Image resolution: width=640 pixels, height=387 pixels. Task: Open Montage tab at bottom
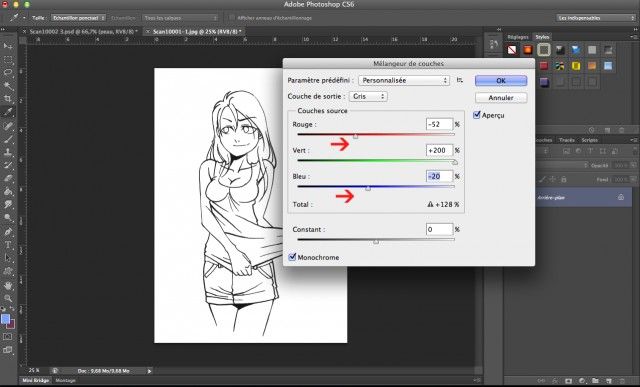(x=66, y=380)
